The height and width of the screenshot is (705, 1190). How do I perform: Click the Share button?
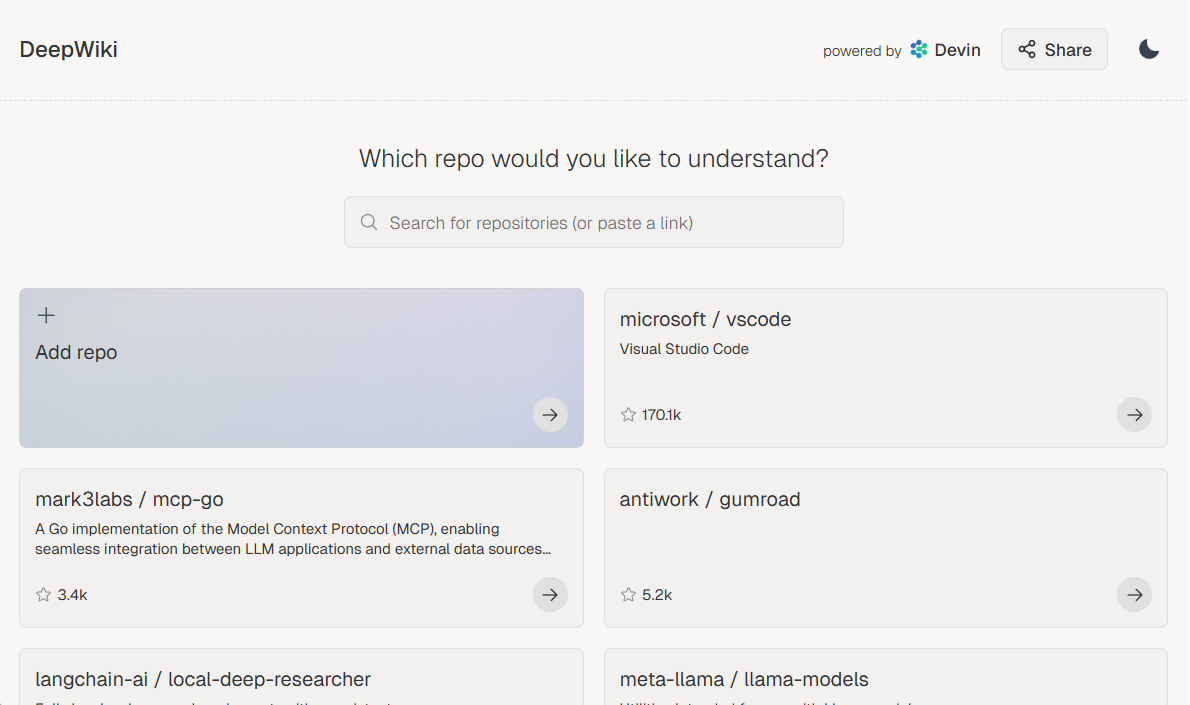click(1054, 49)
